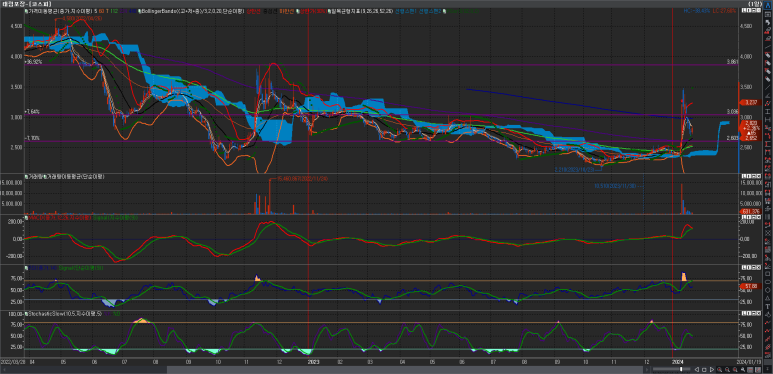Click the 3,861 horizontal line price label
Screen dimensions: 773x374
(733, 62)
